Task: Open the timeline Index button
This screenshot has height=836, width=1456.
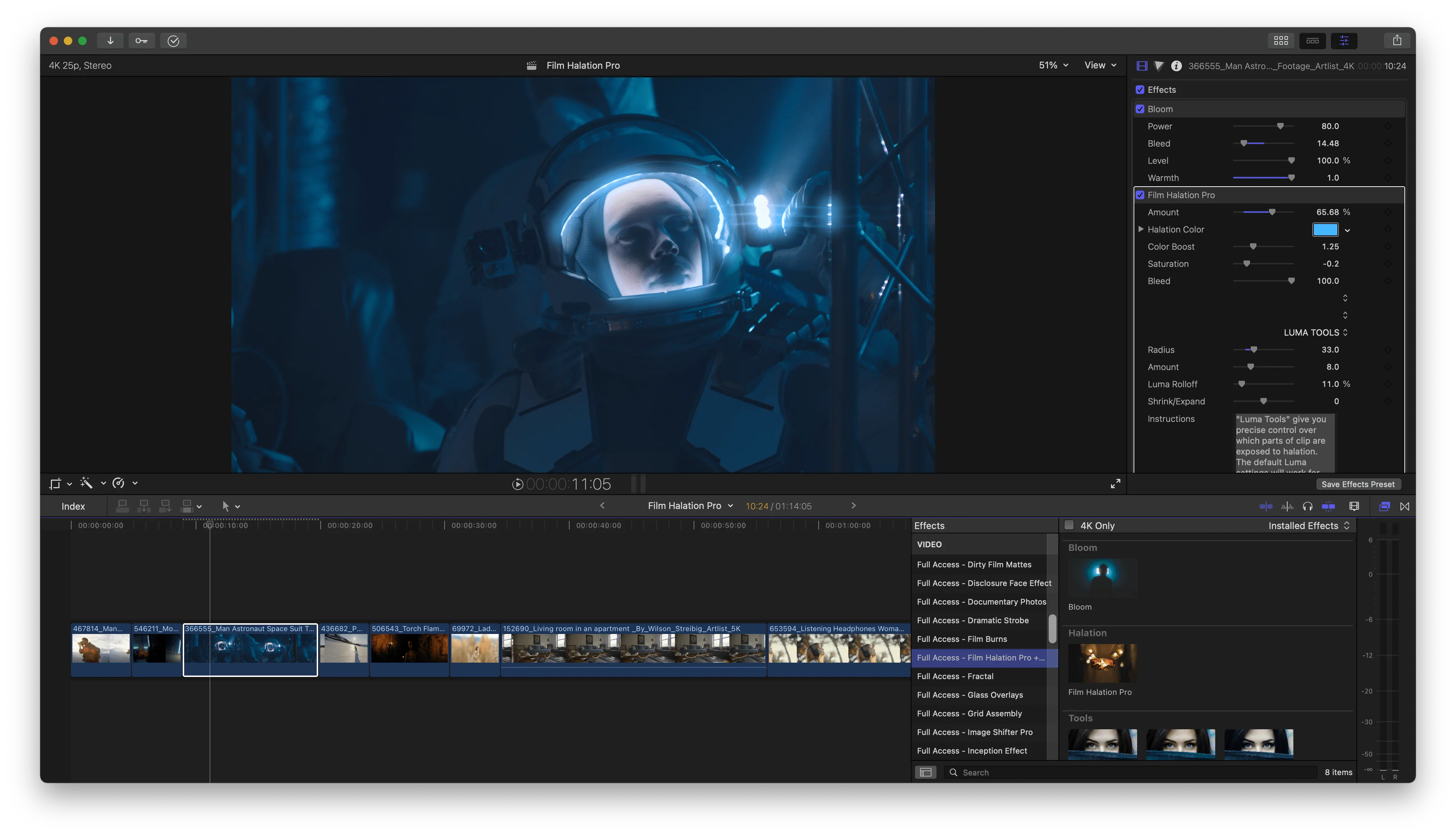Action: 73,506
